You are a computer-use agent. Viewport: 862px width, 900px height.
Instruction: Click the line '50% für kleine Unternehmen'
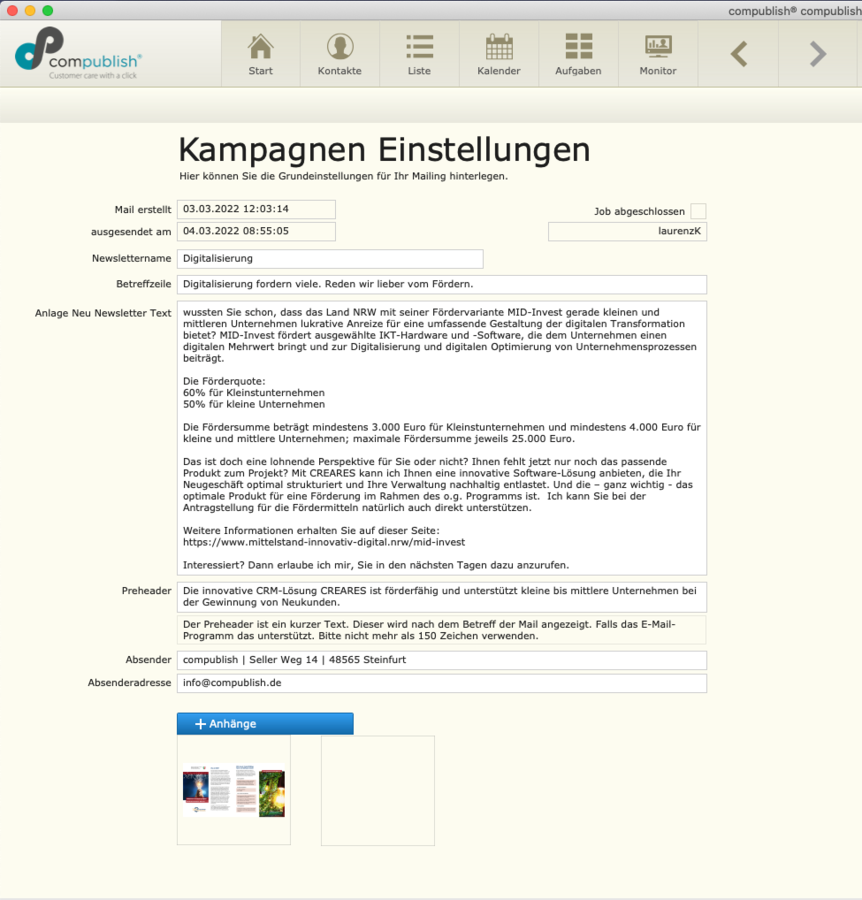(254, 404)
